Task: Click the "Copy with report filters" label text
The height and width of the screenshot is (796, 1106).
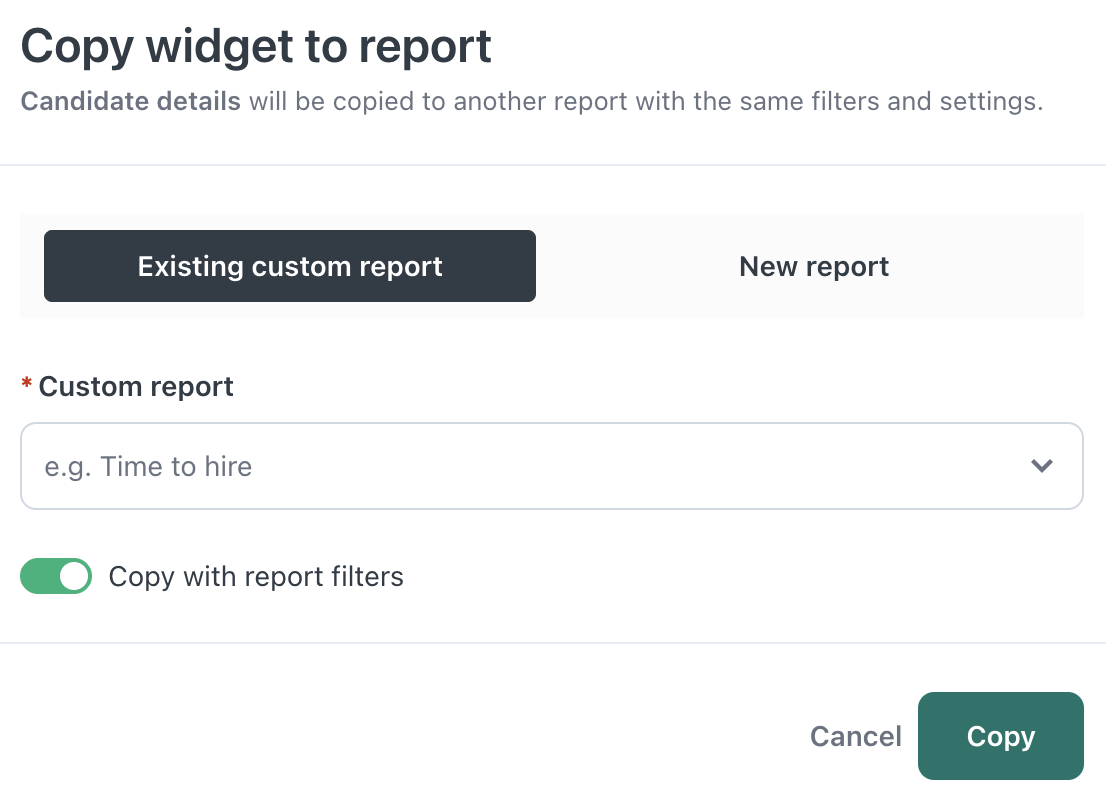Action: point(256,577)
